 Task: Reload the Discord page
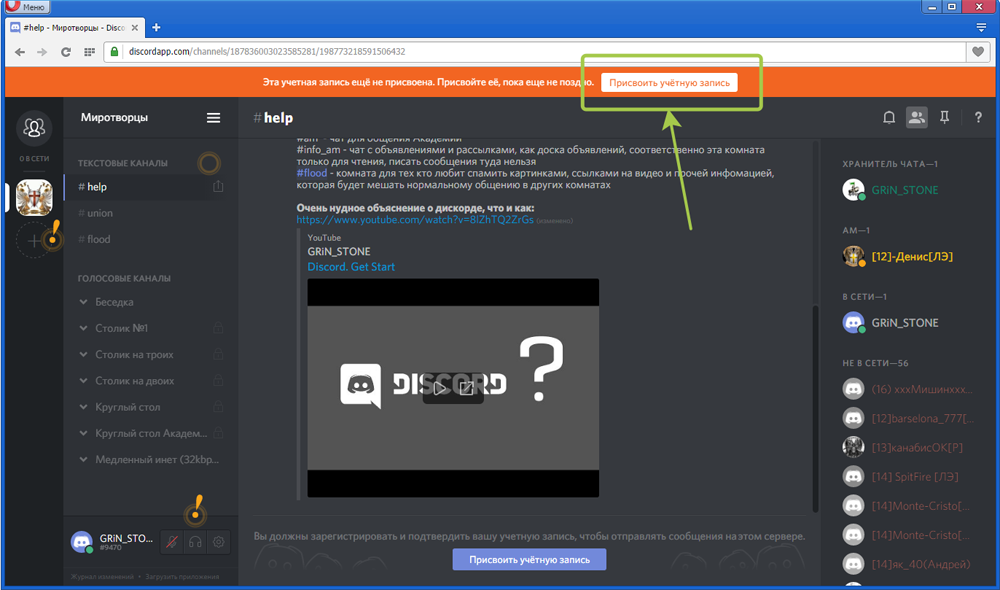point(66,52)
